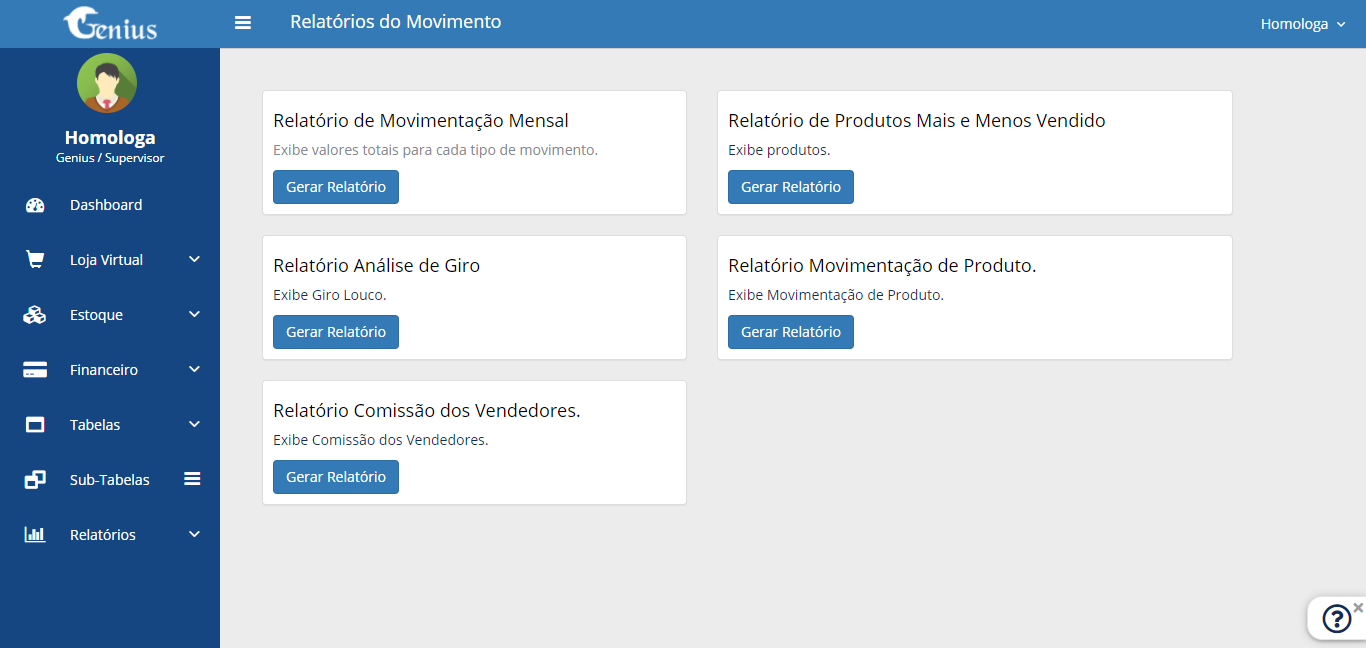Click the user avatar picture in the sidebar

tap(107, 83)
